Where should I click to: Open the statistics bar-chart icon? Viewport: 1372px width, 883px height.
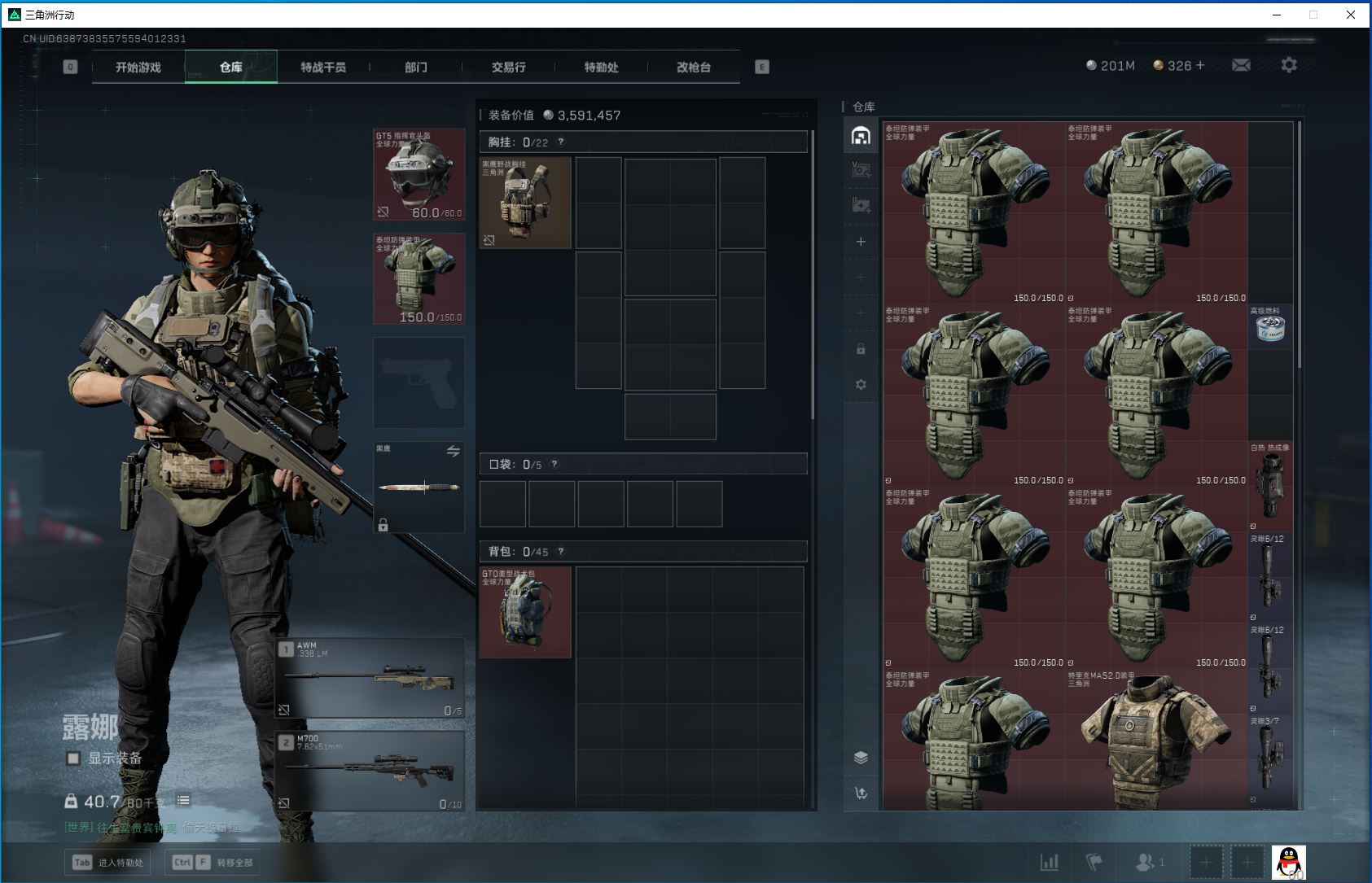tap(1050, 861)
